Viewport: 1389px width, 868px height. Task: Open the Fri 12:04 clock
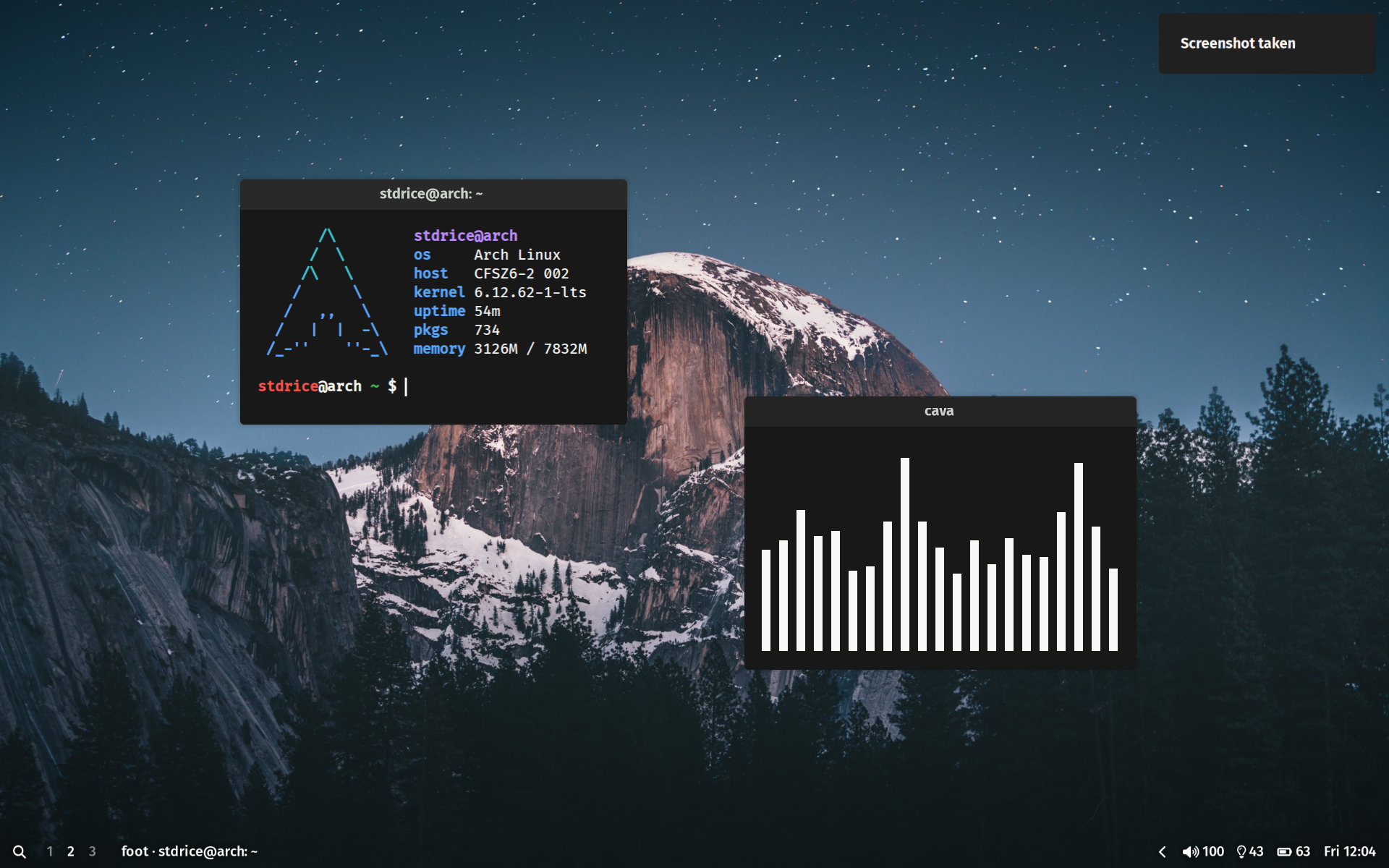pos(1349,851)
